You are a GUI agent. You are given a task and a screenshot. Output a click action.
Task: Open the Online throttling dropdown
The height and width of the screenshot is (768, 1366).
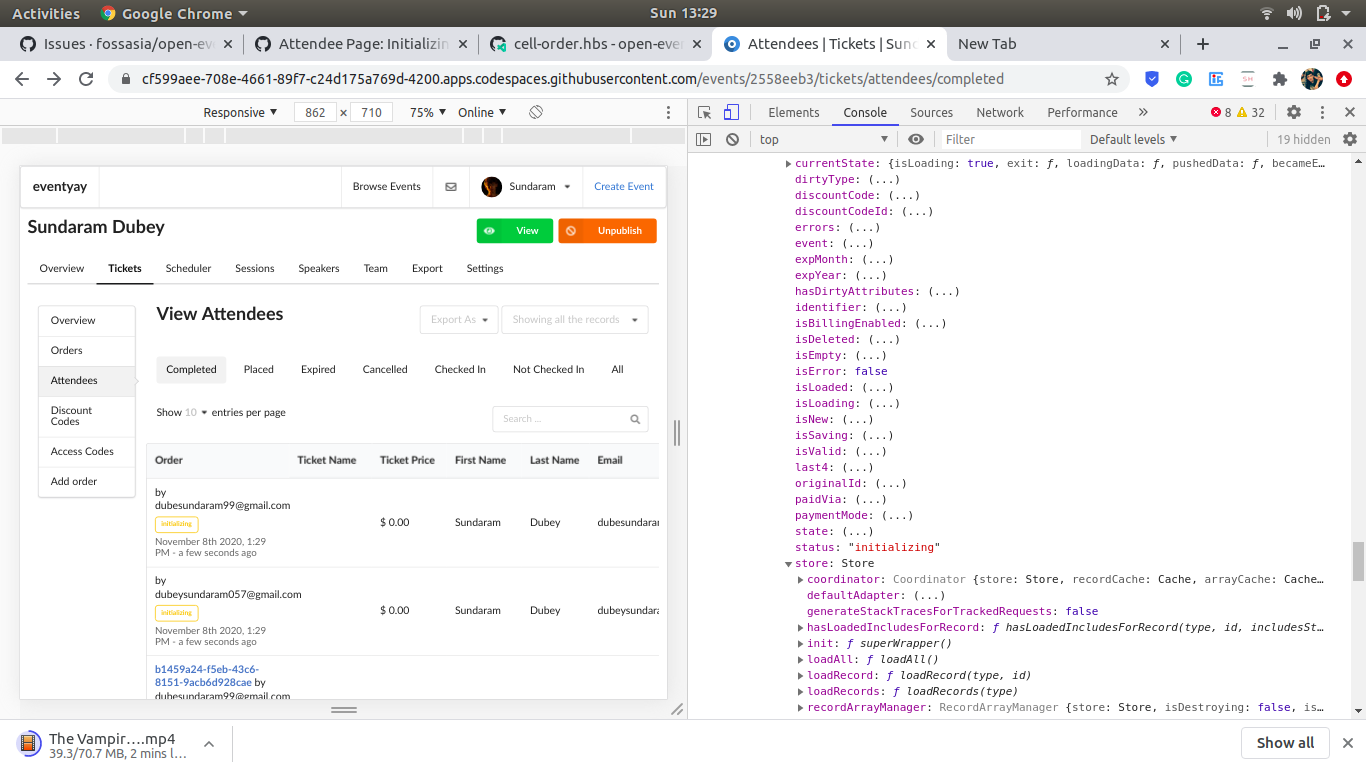(x=482, y=112)
